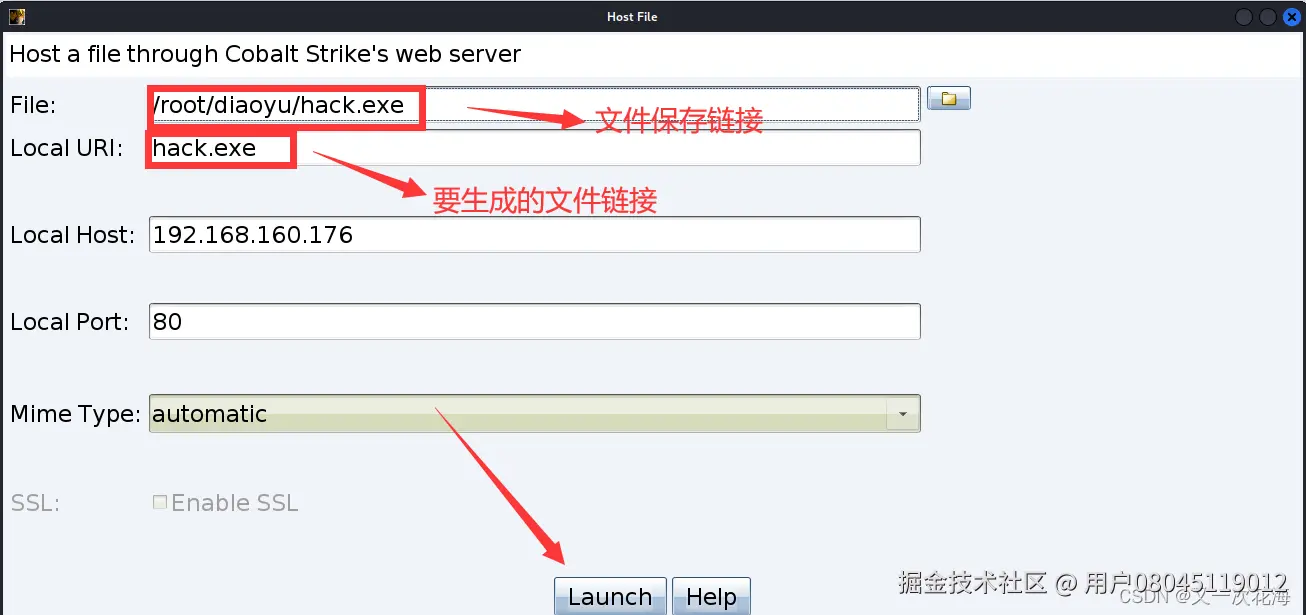This screenshot has width=1306, height=615.
Task: Close the Host File dialog
Action: [x=1290, y=17]
